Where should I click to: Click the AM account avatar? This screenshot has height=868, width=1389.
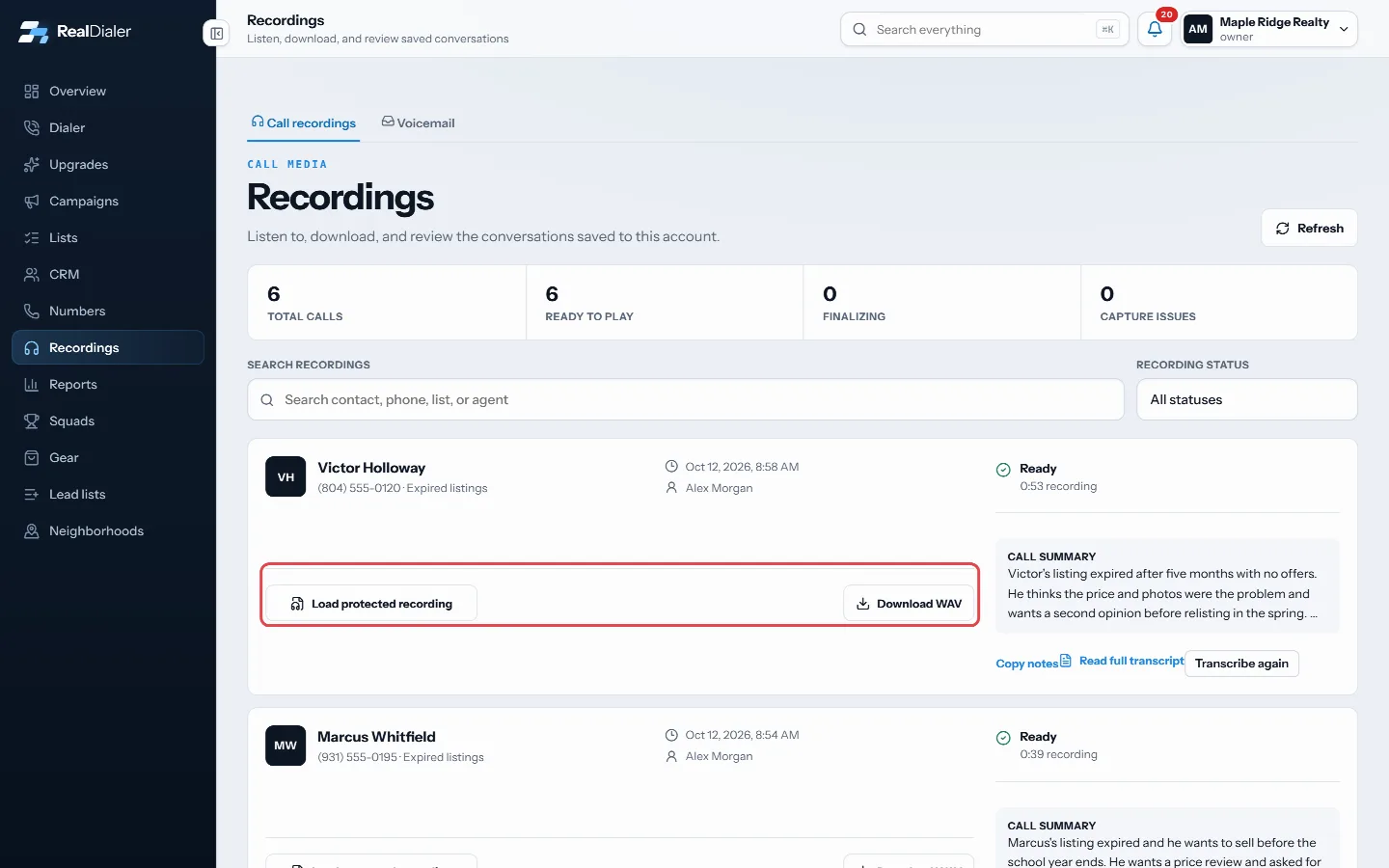click(x=1198, y=29)
